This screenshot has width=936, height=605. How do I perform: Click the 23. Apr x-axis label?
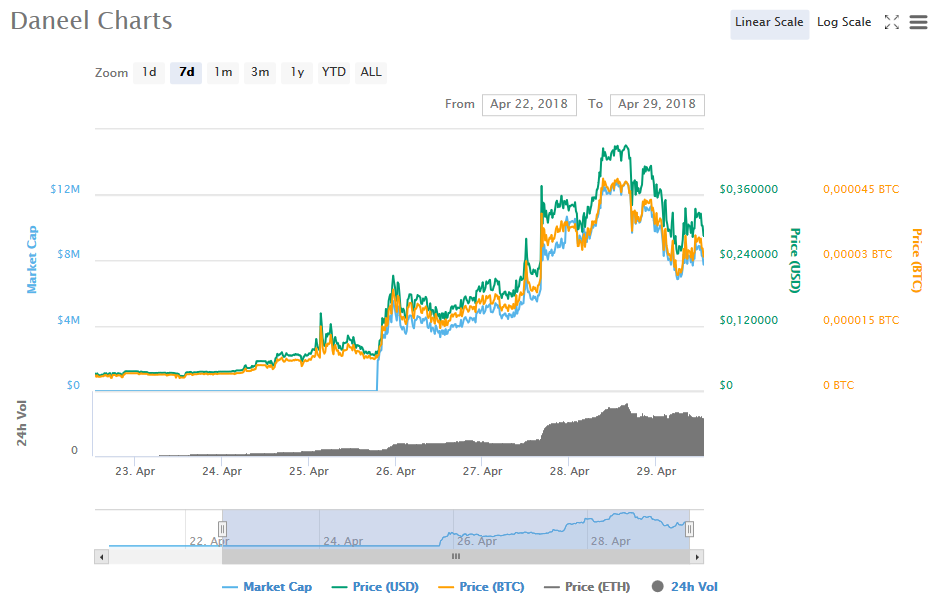[x=135, y=471]
